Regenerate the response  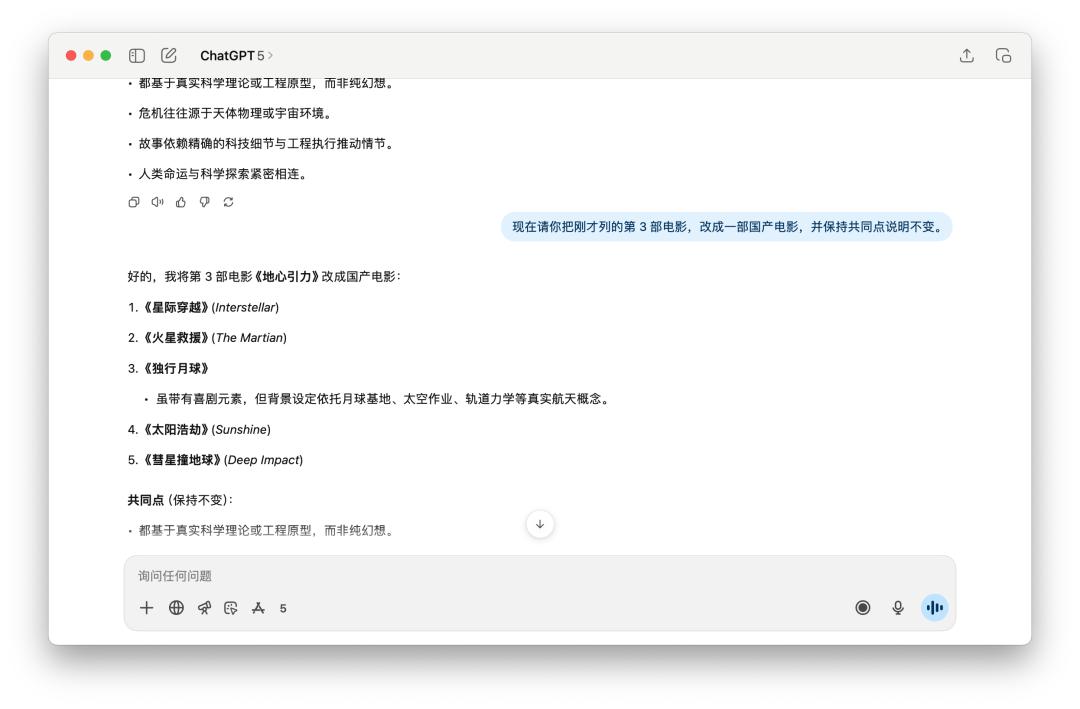tap(228, 202)
